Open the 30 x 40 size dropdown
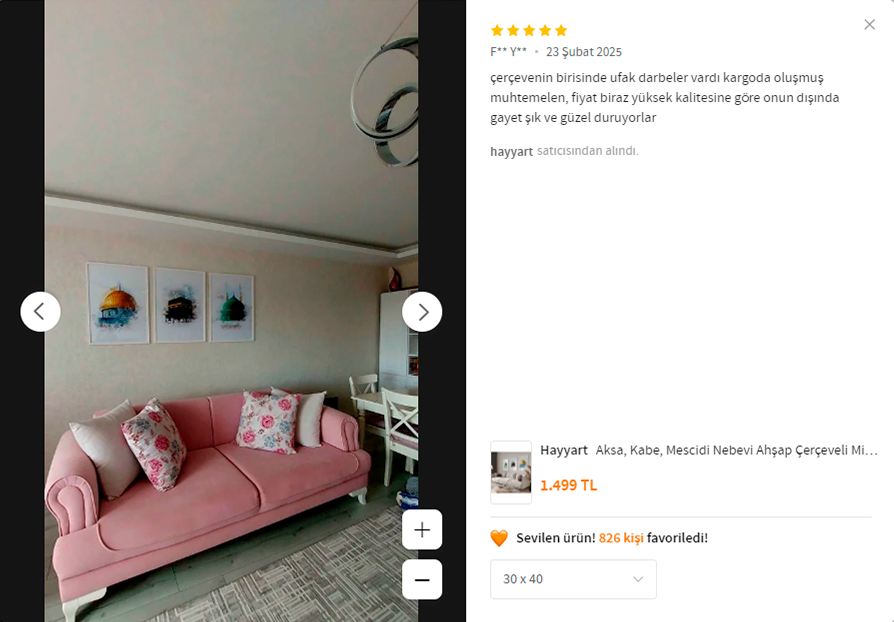 [x=573, y=579]
